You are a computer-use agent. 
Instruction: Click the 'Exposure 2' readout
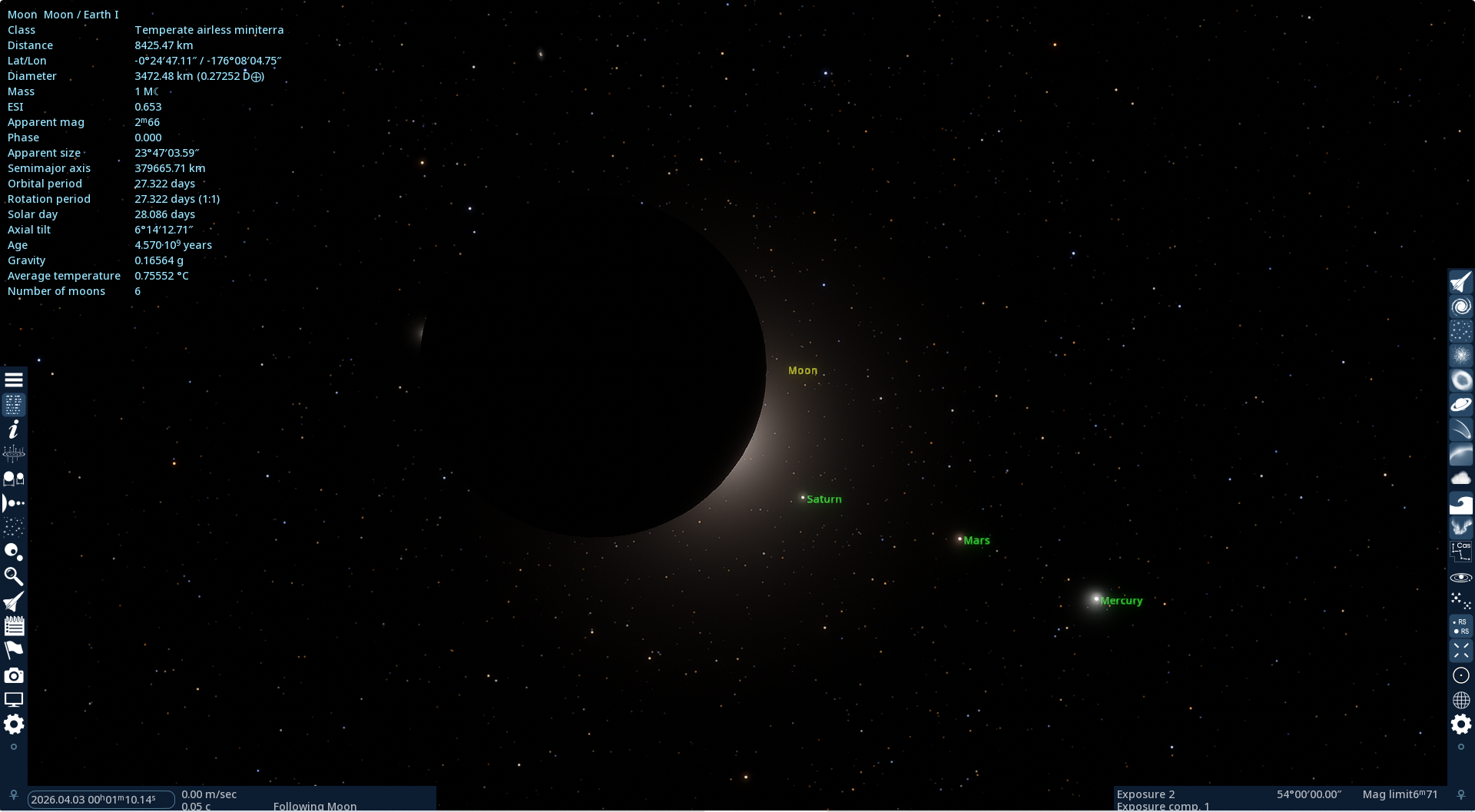pyautogui.click(x=1145, y=794)
